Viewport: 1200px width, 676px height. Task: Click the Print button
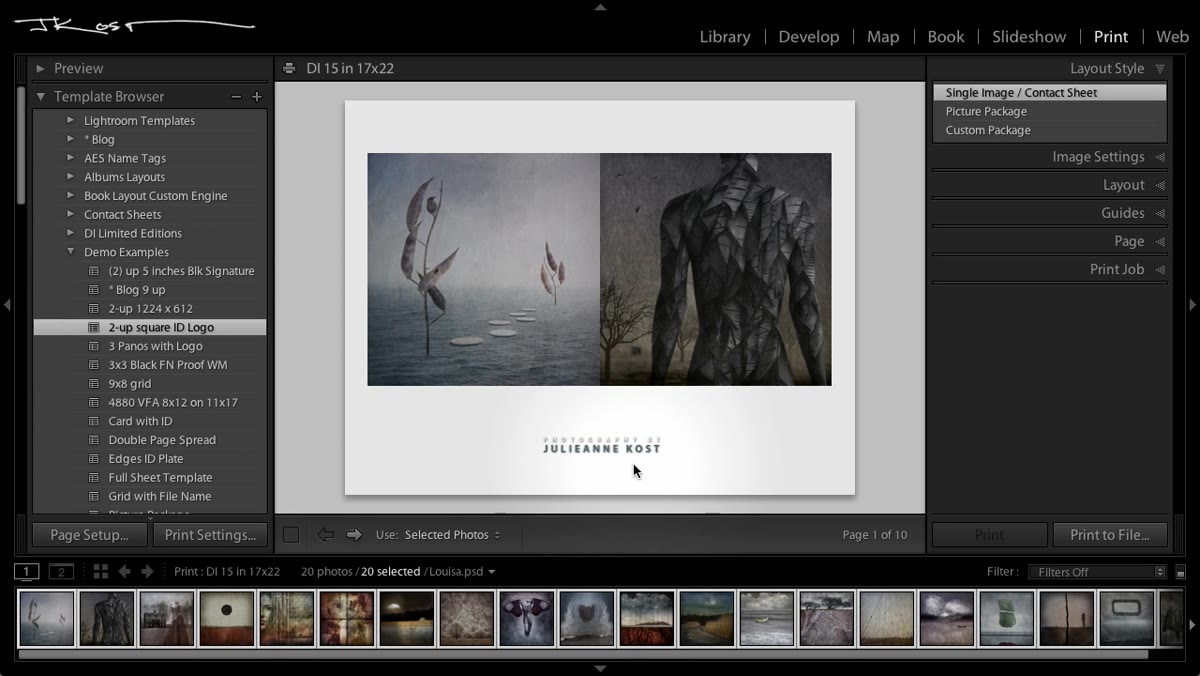(990, 535)
